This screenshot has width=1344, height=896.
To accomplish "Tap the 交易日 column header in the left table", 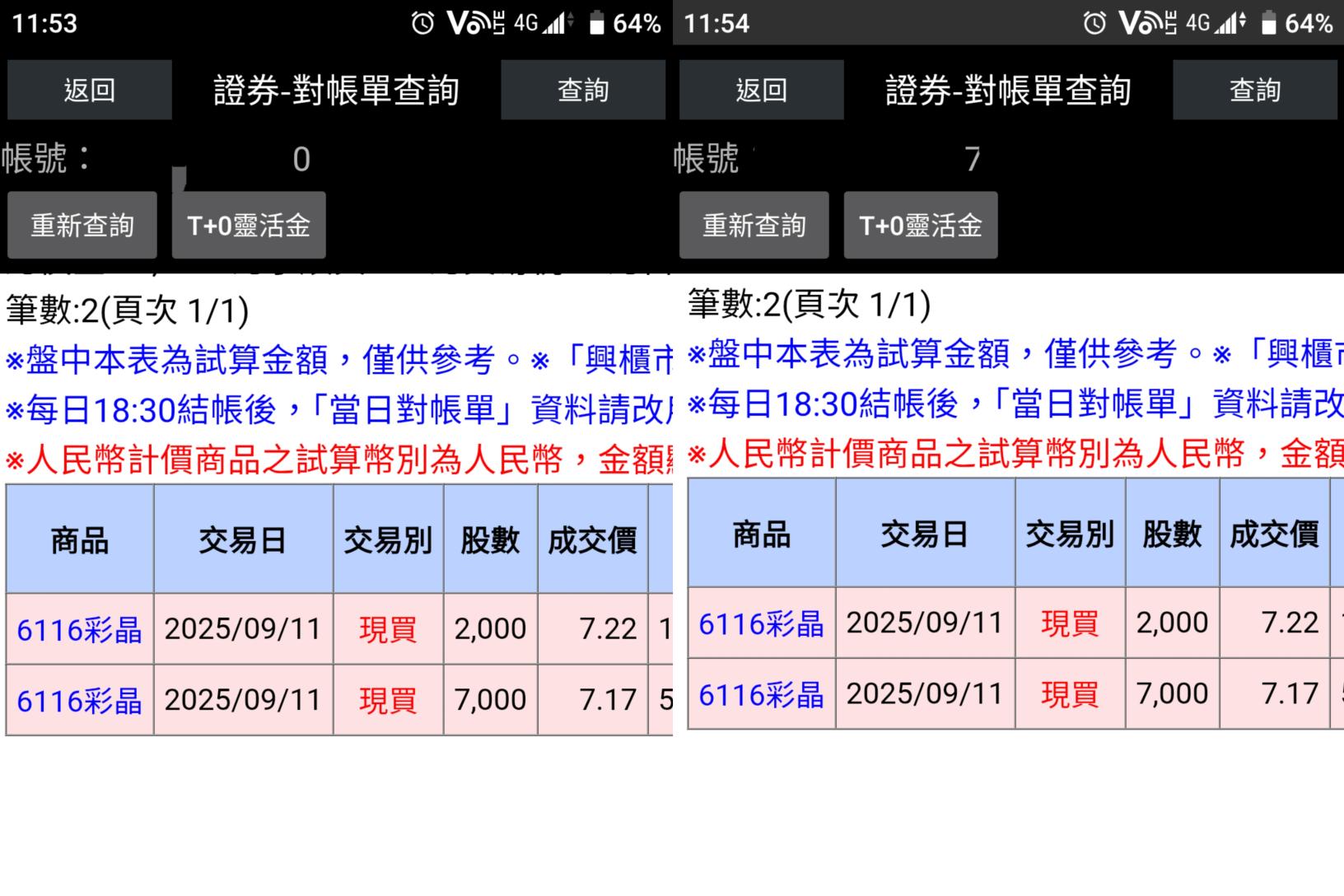I will click(243, 539).
